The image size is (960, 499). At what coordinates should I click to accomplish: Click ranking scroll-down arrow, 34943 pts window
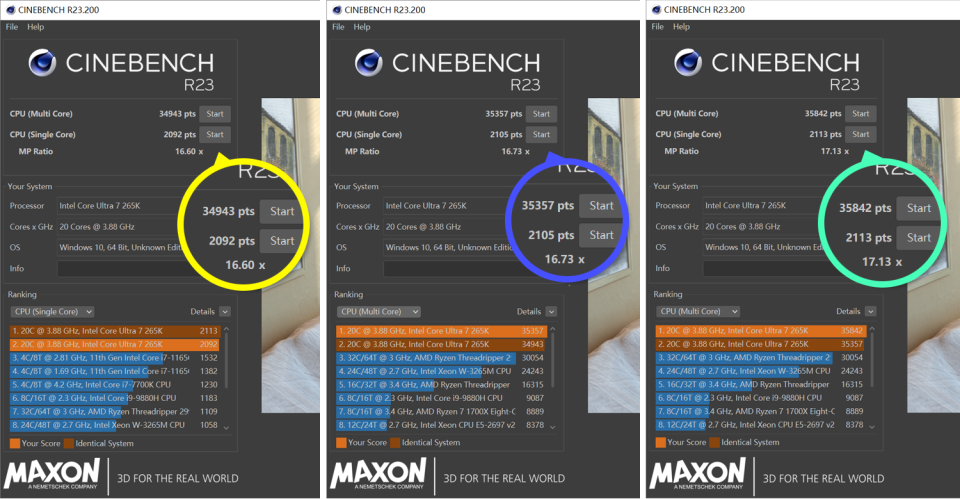pyautogui.click(x=226, y=428)
